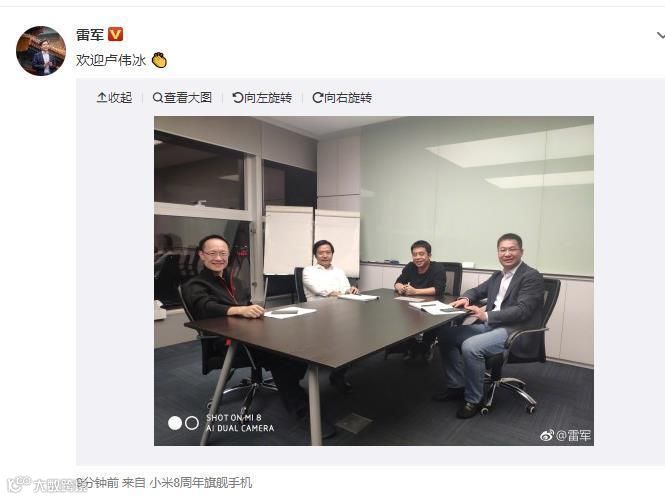Viewport: 665px width, 499px height.
Task: Click the @雷军 watermark on photo
Action: (573, 435)
